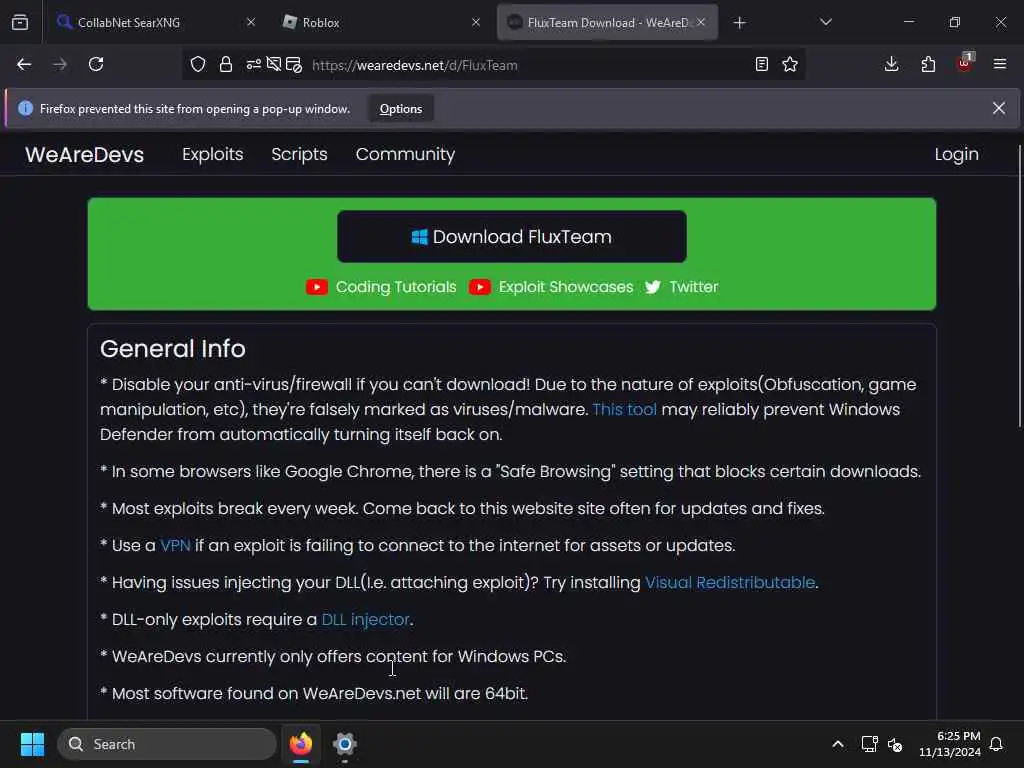Open the Settings gear taskbar icon
The image size is (1024, 768).
click(x=345, y=744)
